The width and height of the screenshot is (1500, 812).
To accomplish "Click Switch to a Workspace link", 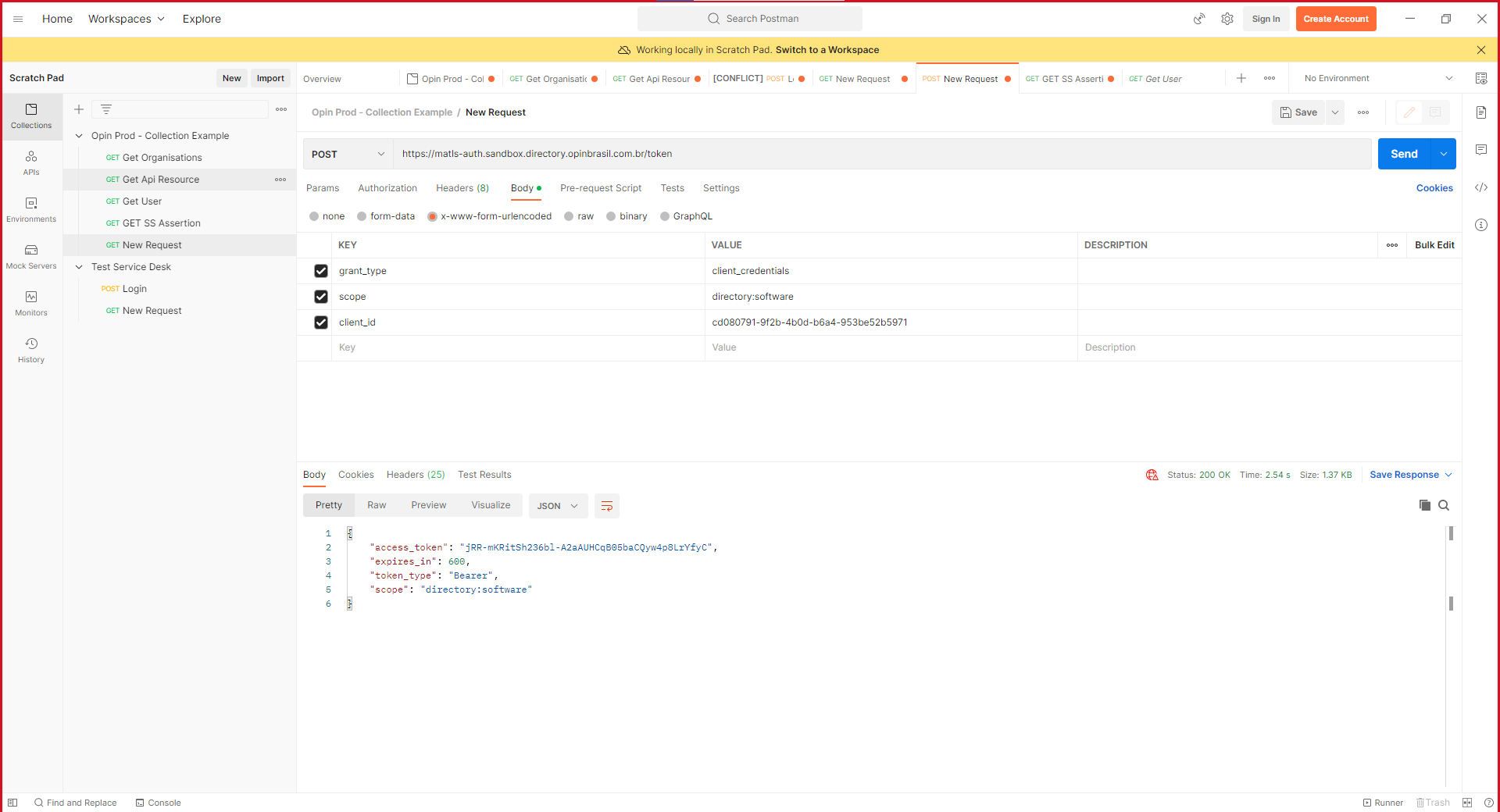I will point(827,50).
